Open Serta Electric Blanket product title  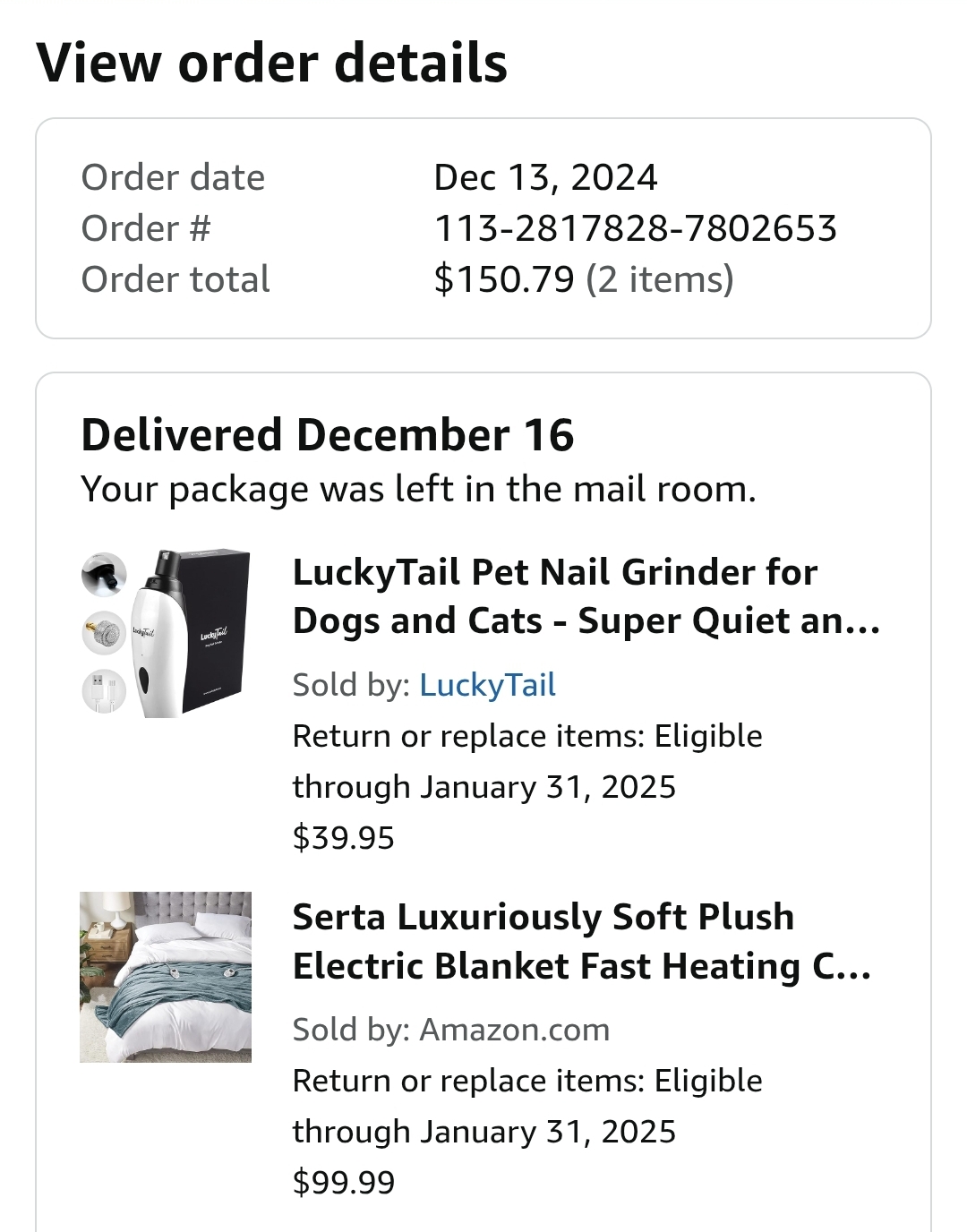[x=582, y=941]
